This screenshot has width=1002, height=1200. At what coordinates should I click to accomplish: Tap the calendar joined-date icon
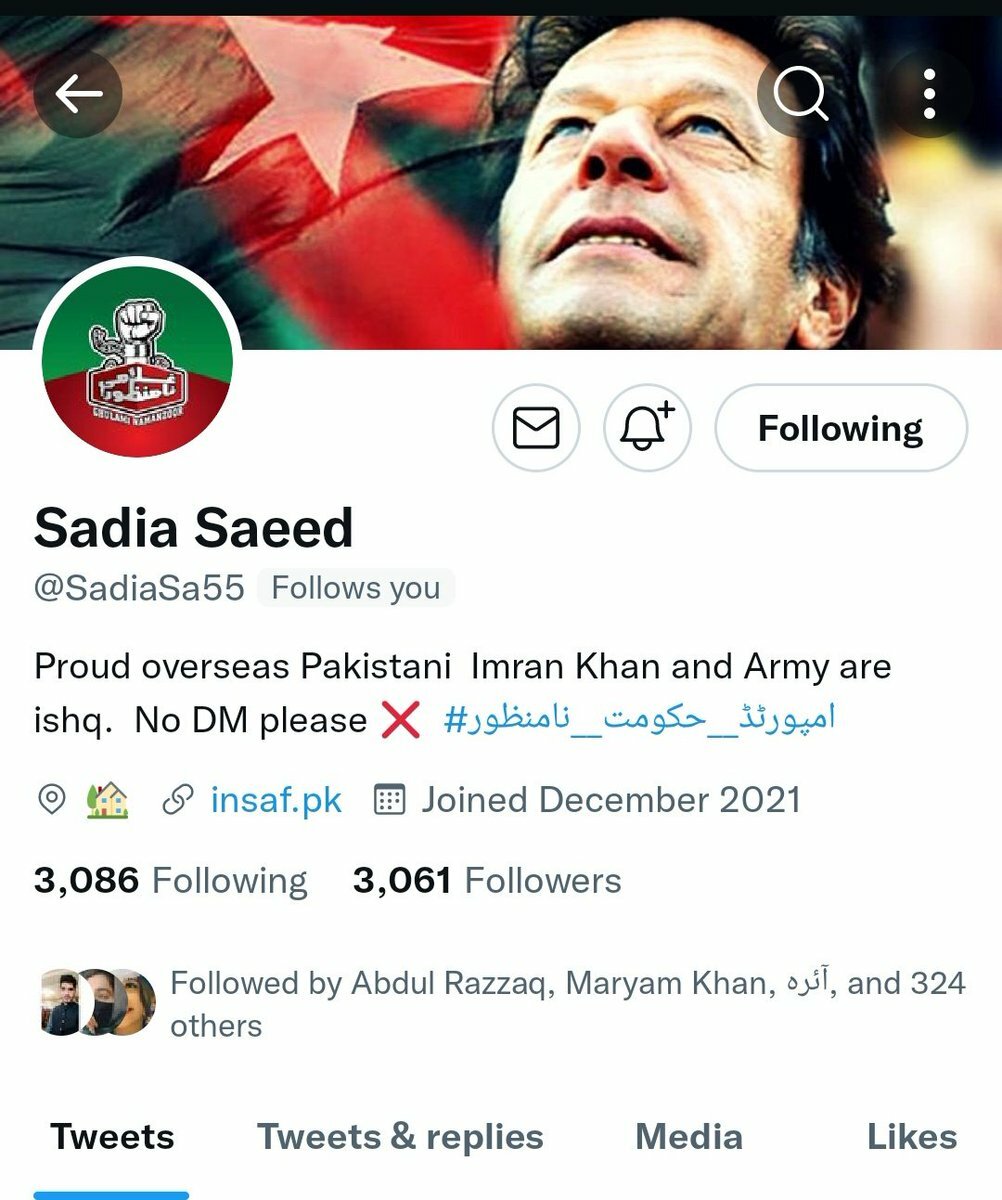click(388, 800)
